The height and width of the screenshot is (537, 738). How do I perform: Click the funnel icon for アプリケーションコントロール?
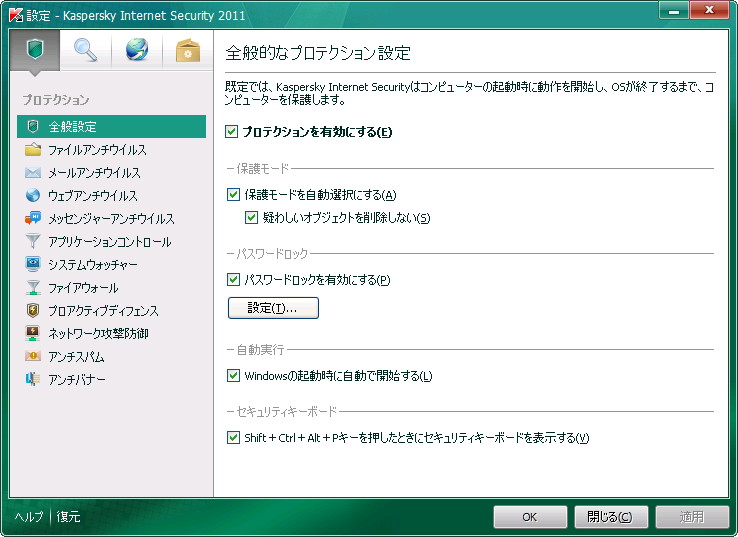(x=32, y=241)
